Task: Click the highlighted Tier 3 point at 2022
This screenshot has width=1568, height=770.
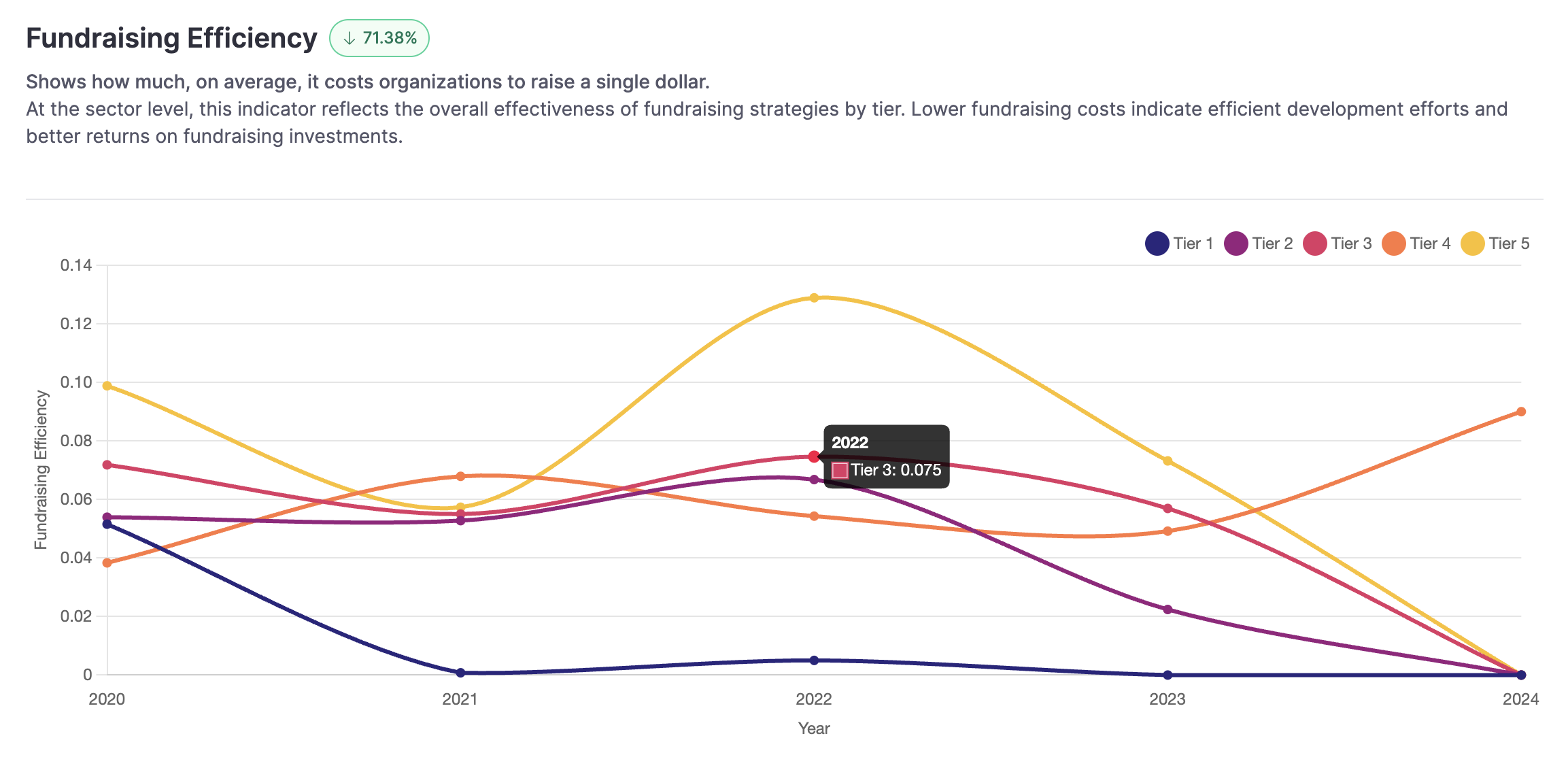Action: click(814, 456)
